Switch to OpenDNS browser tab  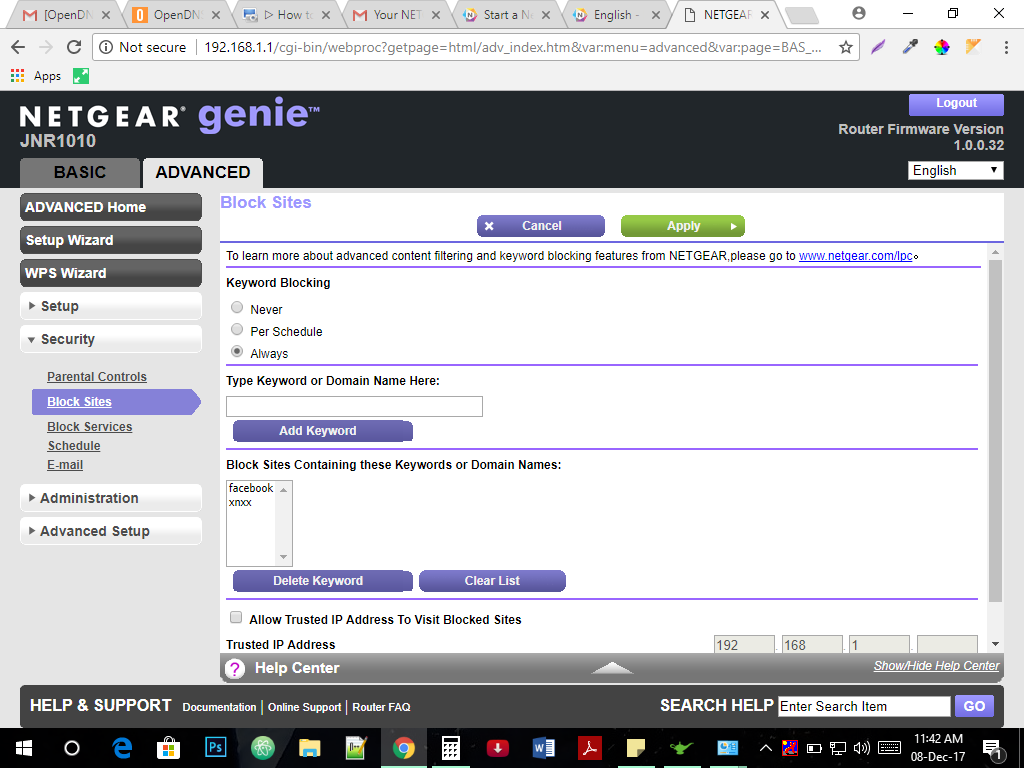pos(176,14)
